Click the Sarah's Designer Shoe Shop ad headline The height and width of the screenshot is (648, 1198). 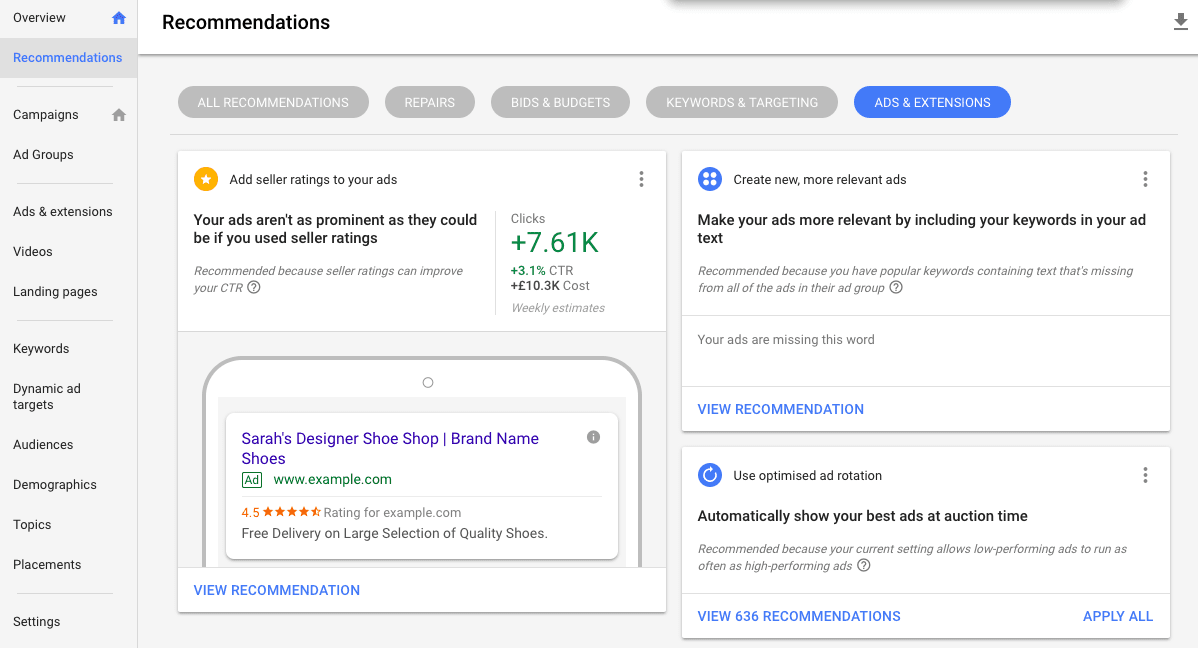[390, 449]
